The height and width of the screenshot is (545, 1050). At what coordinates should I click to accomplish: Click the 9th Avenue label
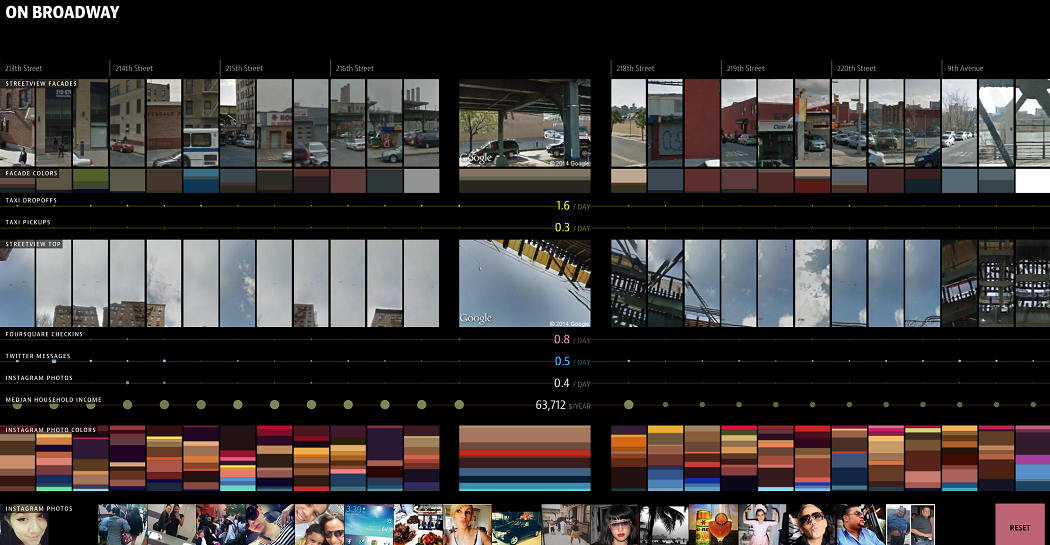tap(966, 69)
